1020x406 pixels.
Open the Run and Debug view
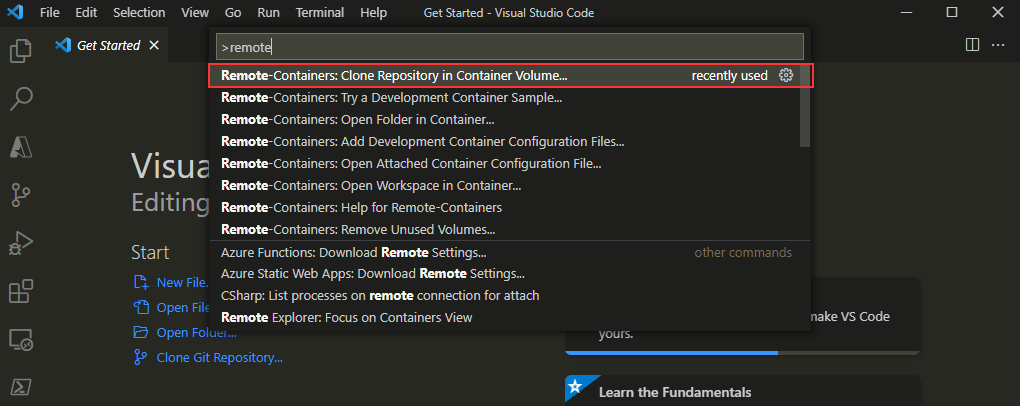(21, 243)
